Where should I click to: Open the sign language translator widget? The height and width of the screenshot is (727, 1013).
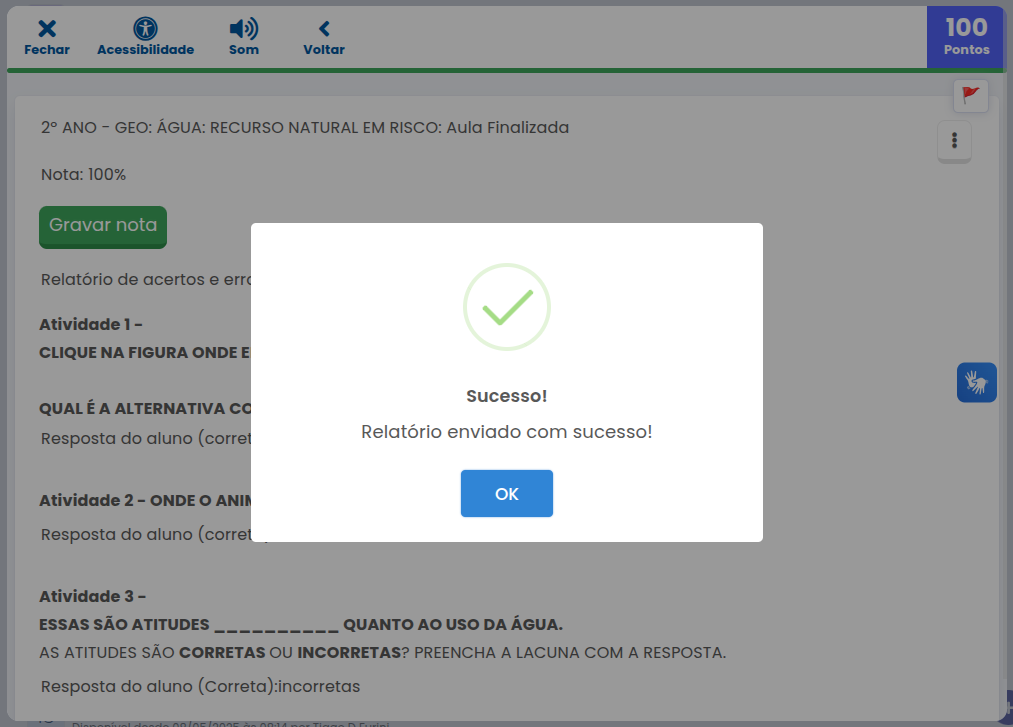(x=976, y=382)
